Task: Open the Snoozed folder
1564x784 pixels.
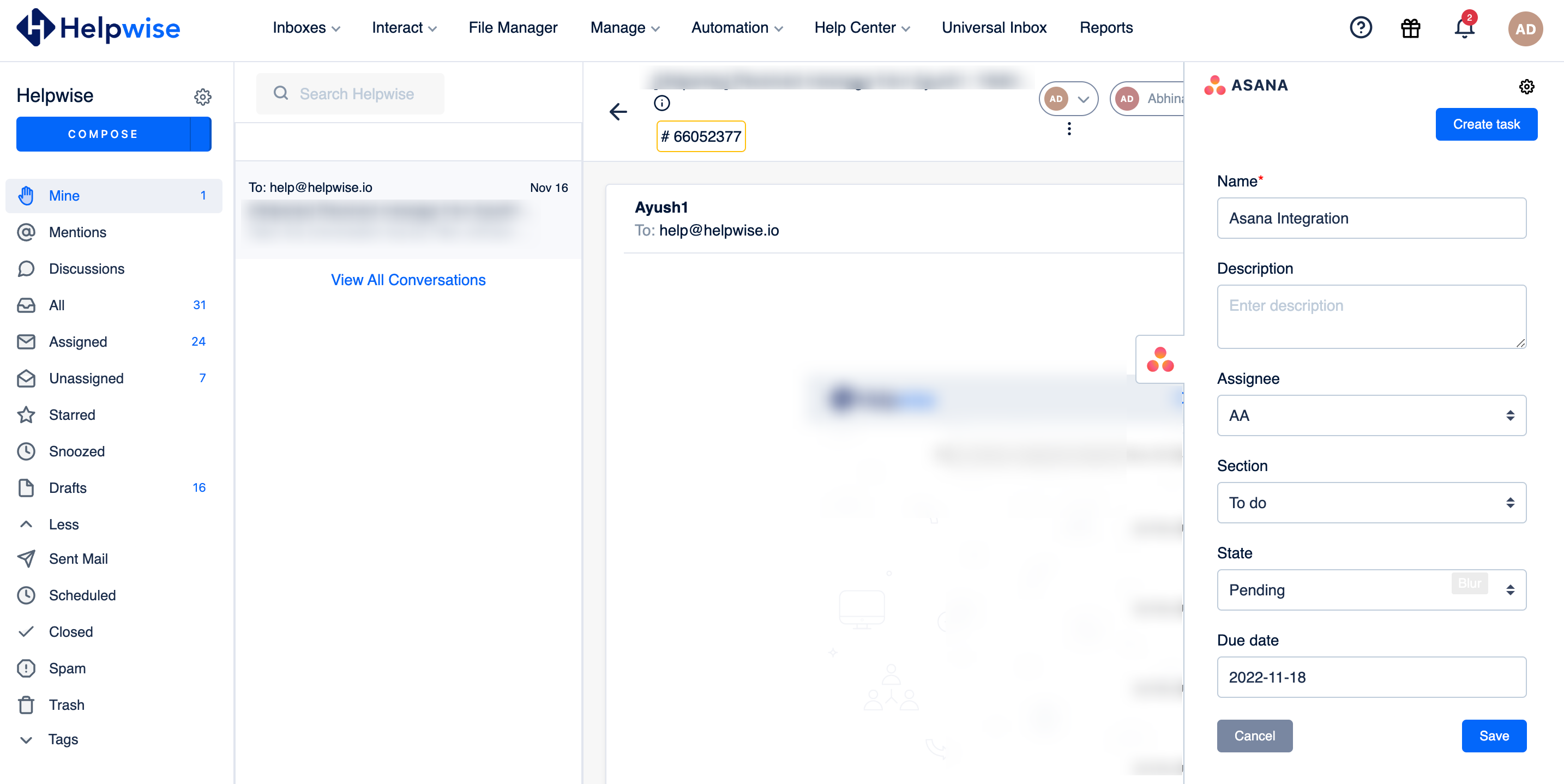Action: pyautogui.click(x=113, y=451)
